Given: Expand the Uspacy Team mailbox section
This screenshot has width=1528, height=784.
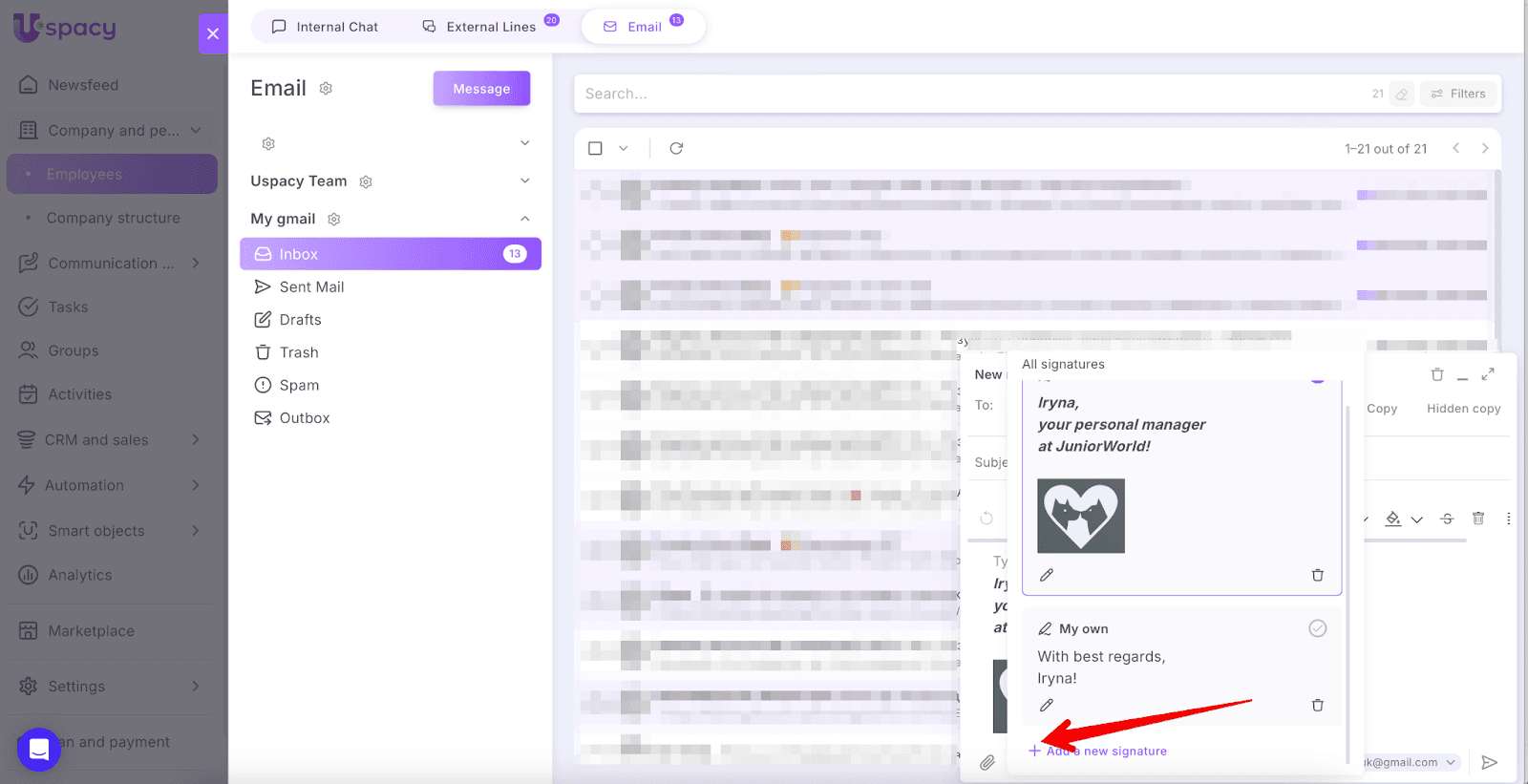Looking at the screenshot, I should coord(524,180).
